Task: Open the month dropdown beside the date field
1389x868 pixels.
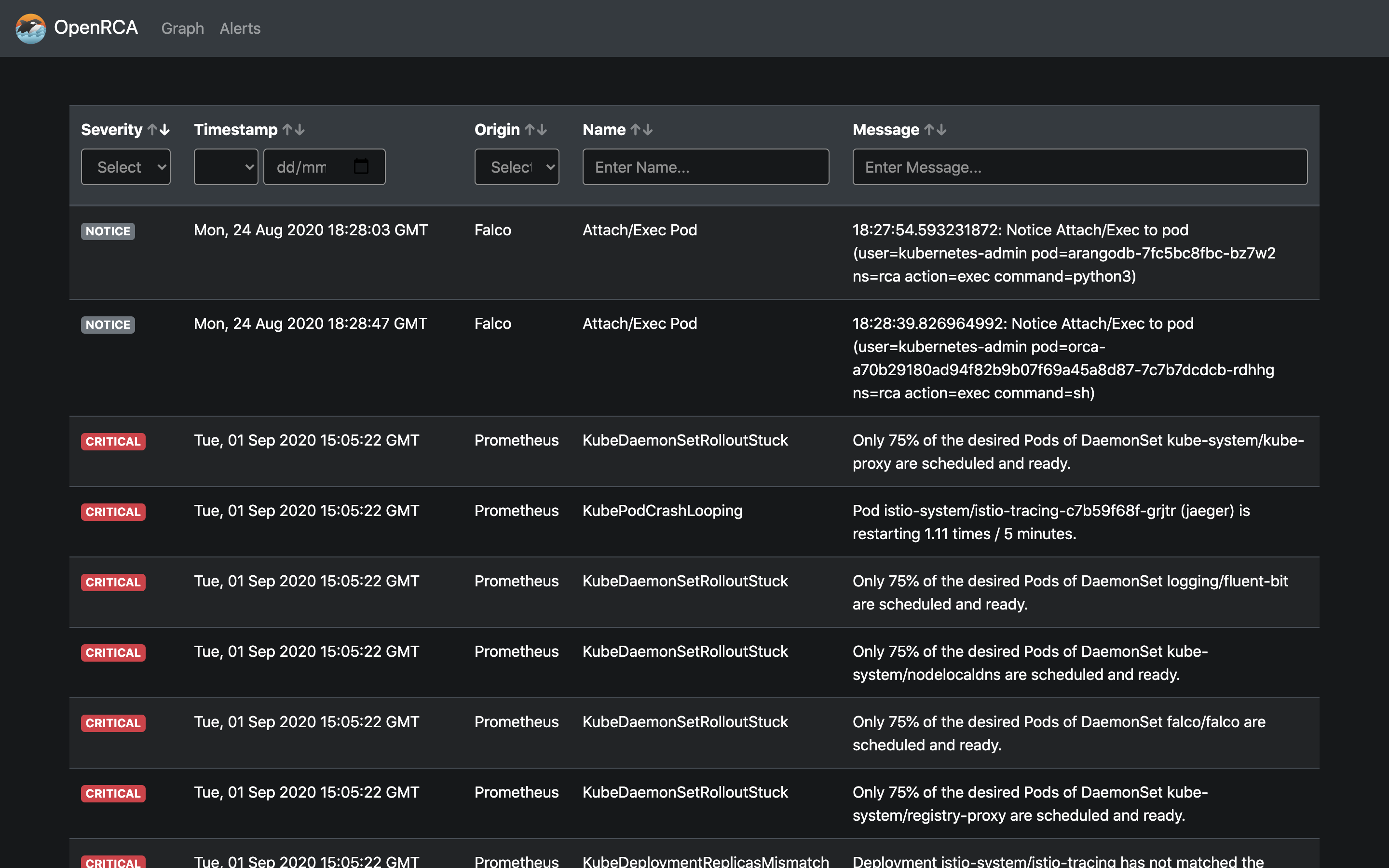Action: coord(226,166)
